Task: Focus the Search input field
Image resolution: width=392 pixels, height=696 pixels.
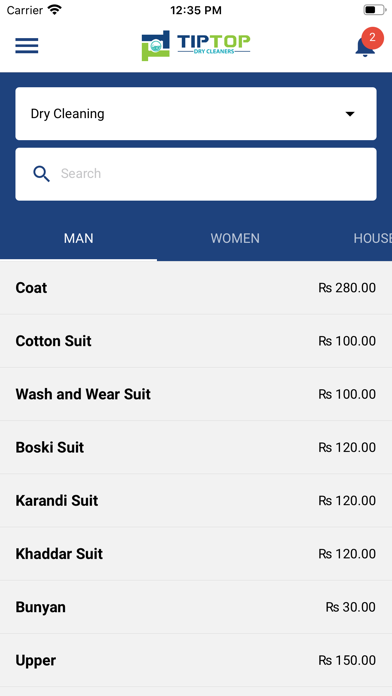Action: [x=196, y=174]
